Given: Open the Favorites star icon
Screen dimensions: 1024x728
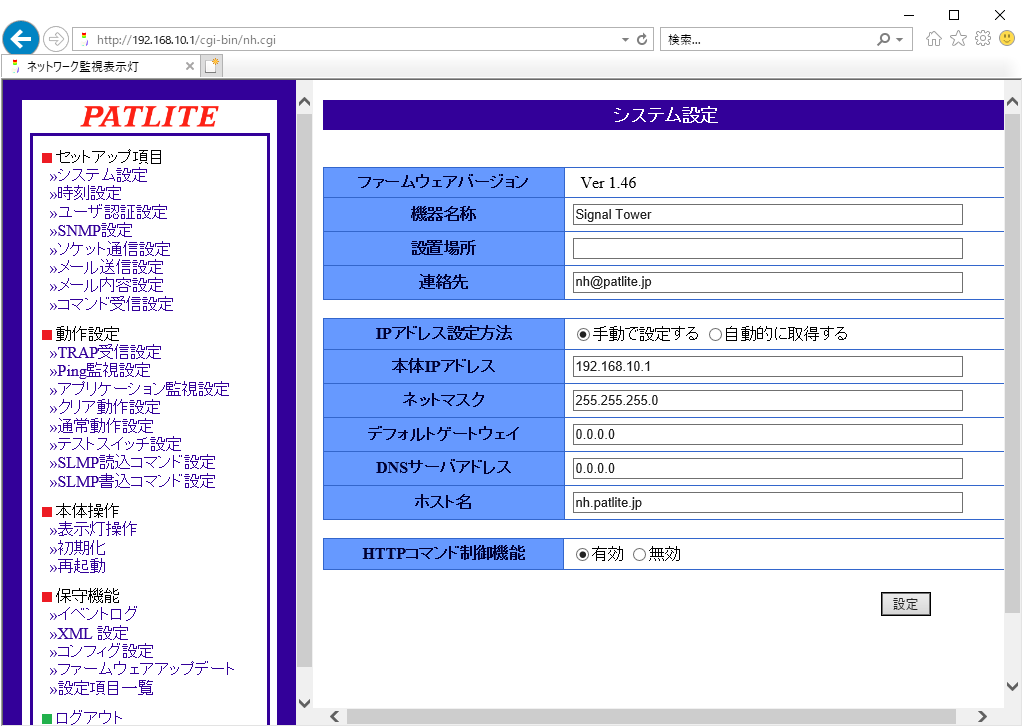Looking at the screenshot, I should click(958, 39).
